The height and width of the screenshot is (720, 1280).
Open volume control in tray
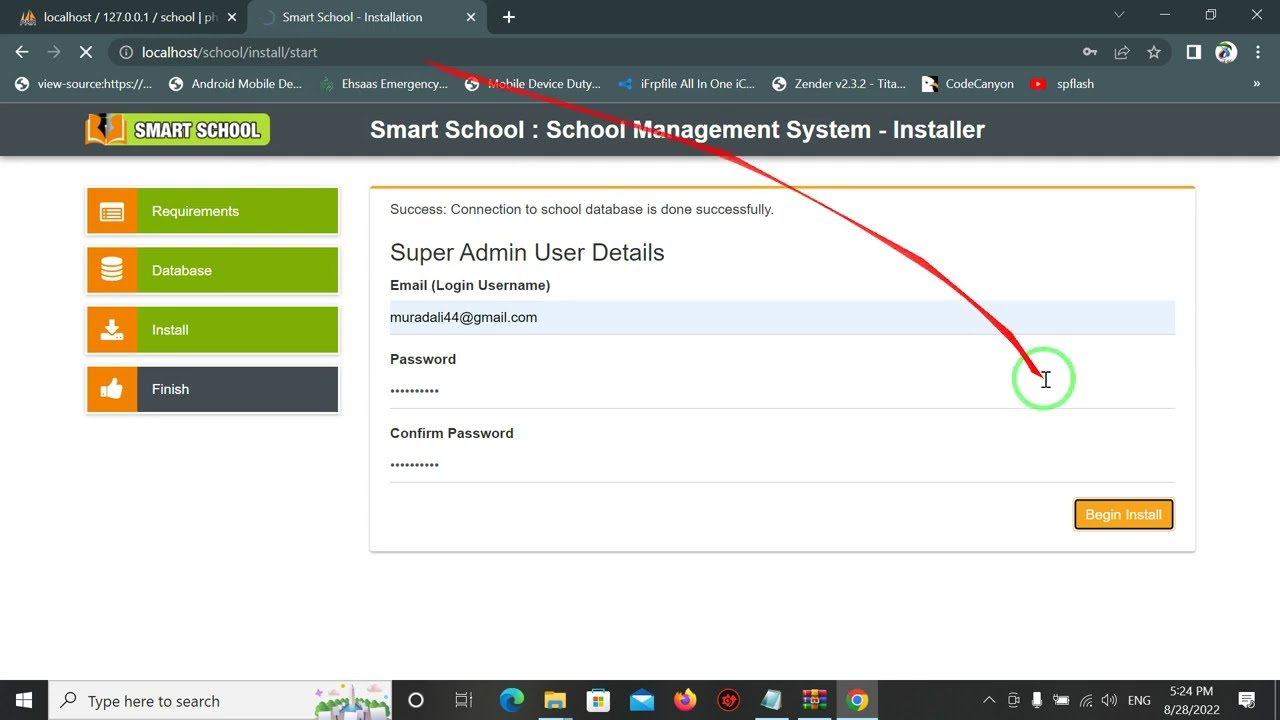coord(1109,700)
